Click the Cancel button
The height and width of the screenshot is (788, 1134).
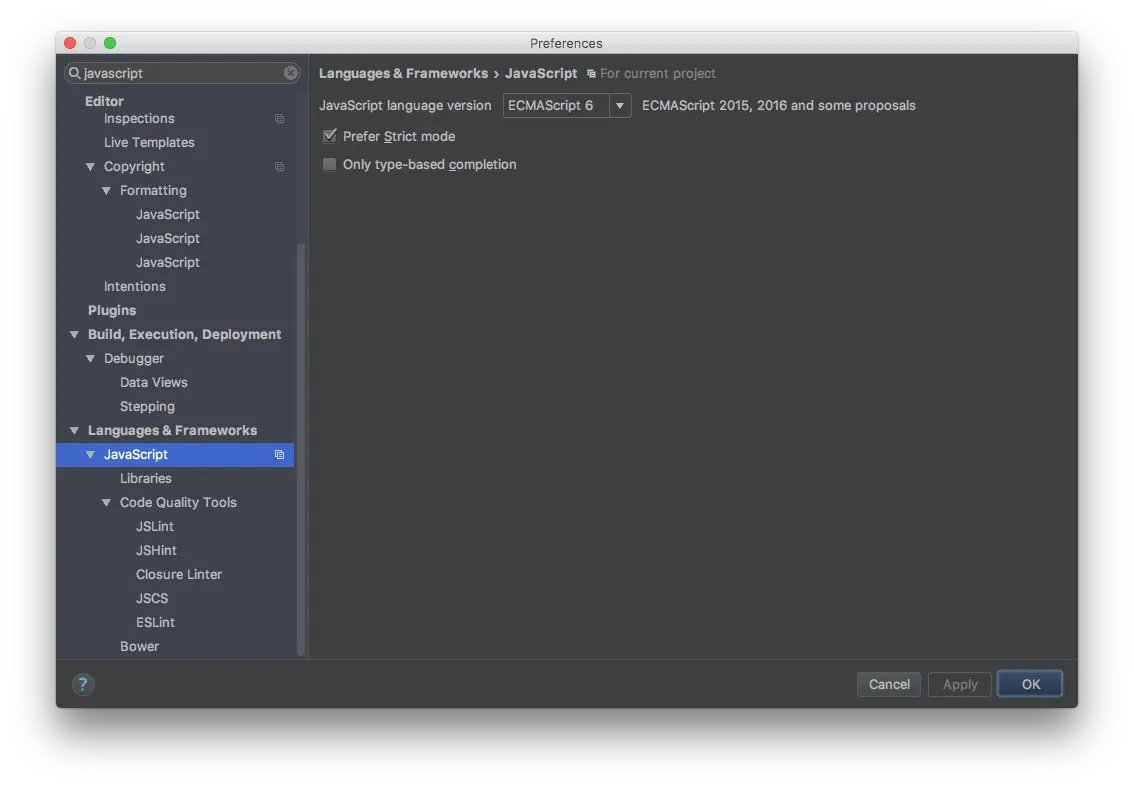tap(888, 684)
